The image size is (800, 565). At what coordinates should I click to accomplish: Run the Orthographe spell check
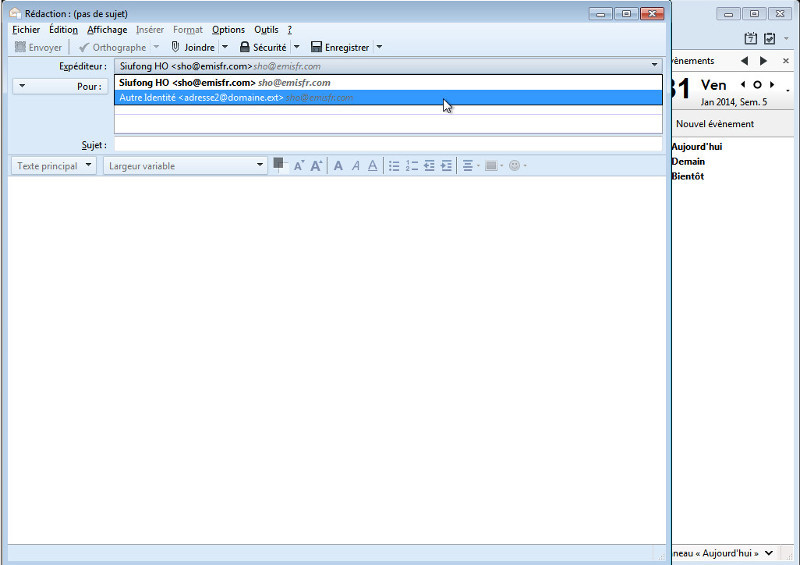pyautogui.click(x=112, y=47)
